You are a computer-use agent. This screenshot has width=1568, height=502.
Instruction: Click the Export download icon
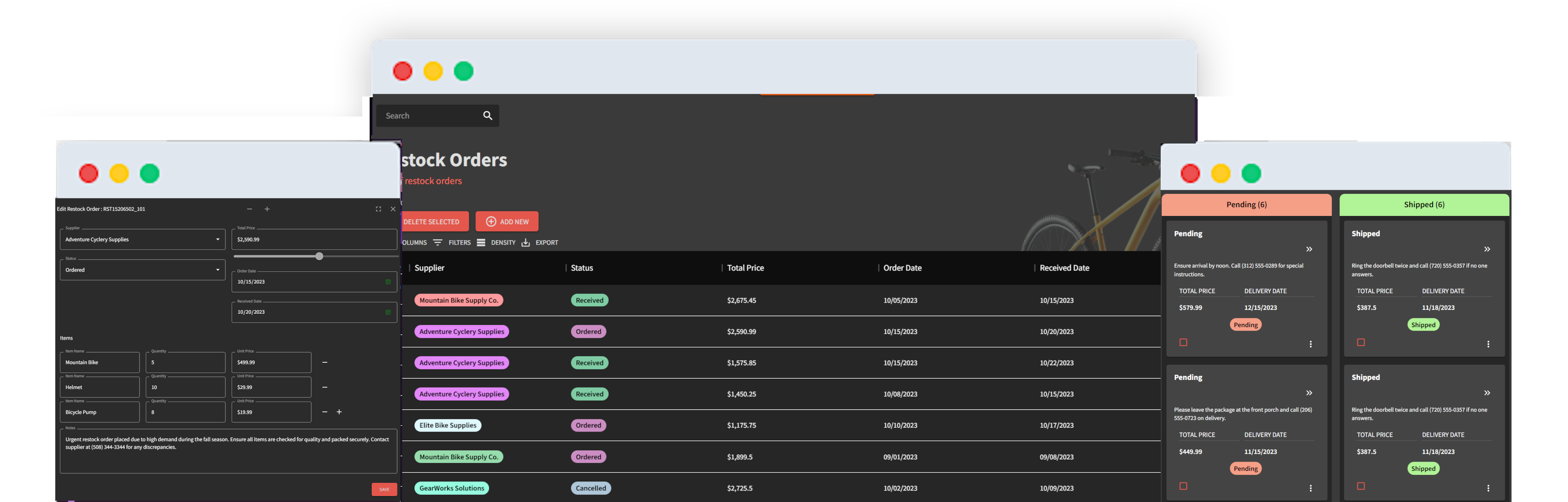tap(525, 242)
